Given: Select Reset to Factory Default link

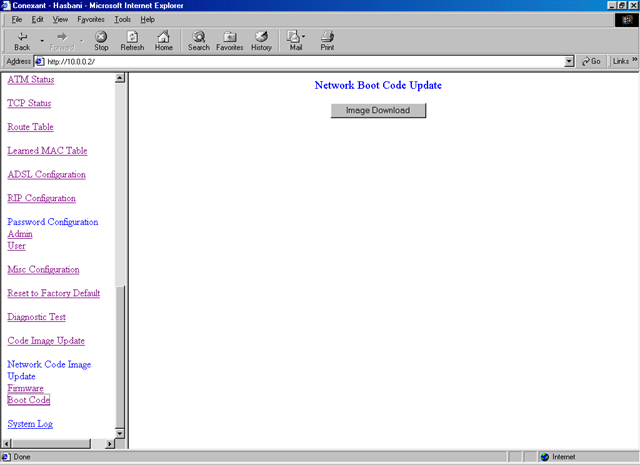Looking at the screenshot, I should point(53,293).
